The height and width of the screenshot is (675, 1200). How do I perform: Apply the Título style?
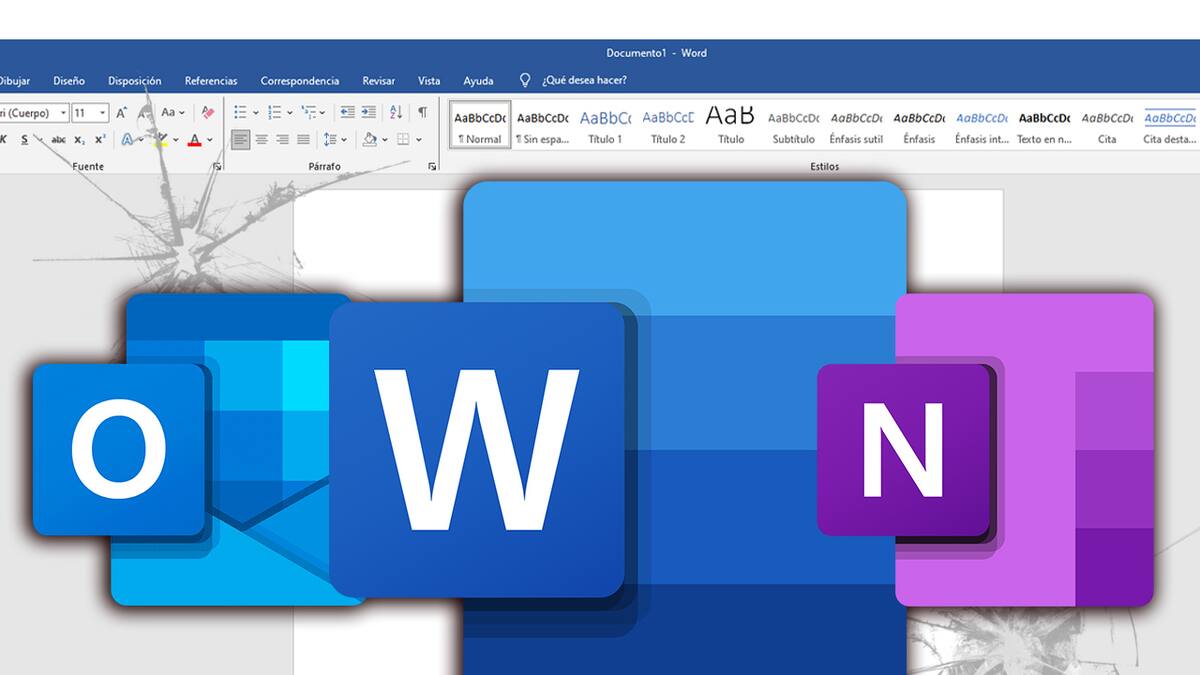point(731,125)
